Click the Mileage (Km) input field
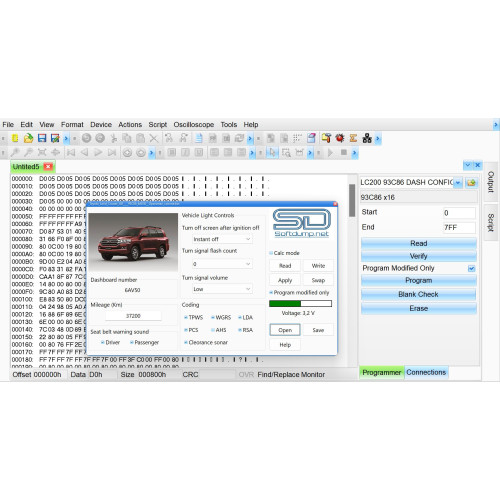The width and height of the screenshot is (500, 500). point(133,316)
